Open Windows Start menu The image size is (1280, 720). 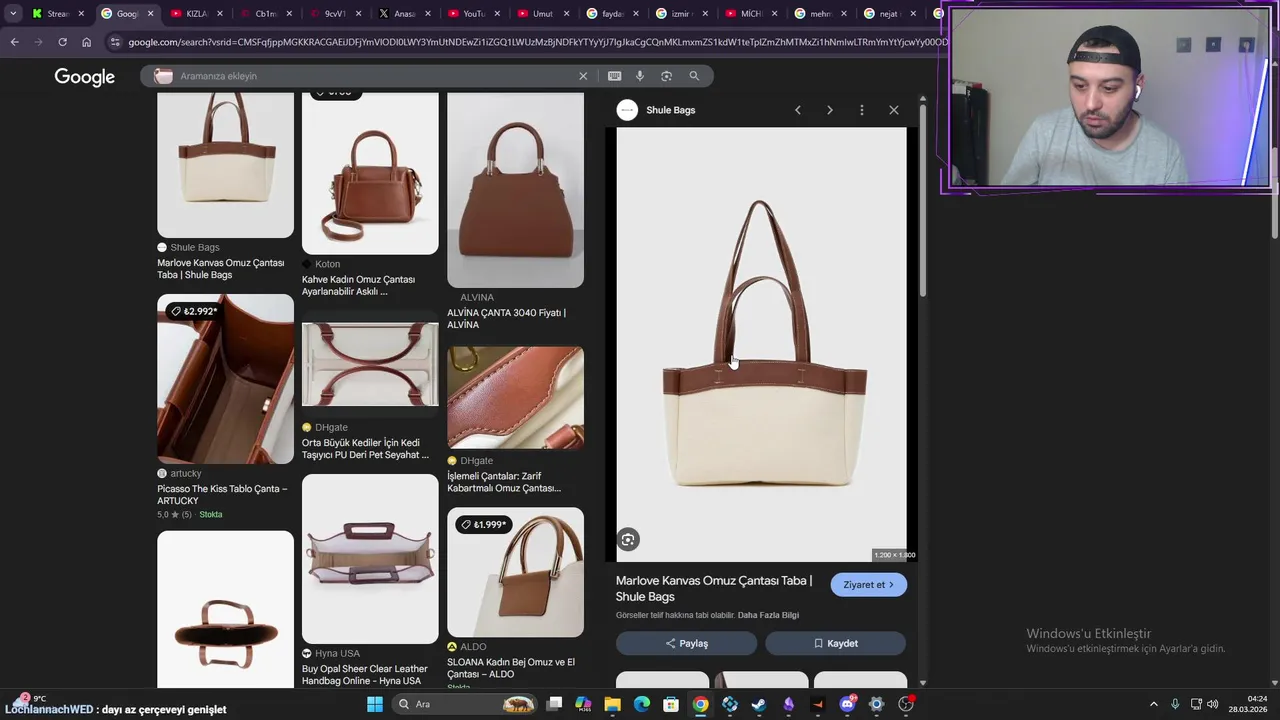click(x=374, y=704)
